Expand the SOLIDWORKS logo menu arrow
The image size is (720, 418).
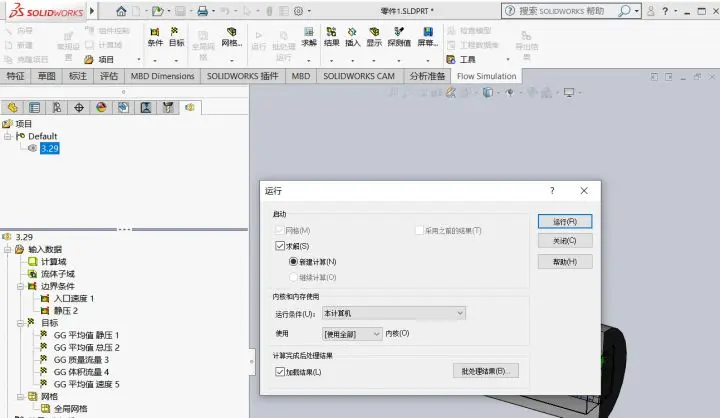(92, 11)
